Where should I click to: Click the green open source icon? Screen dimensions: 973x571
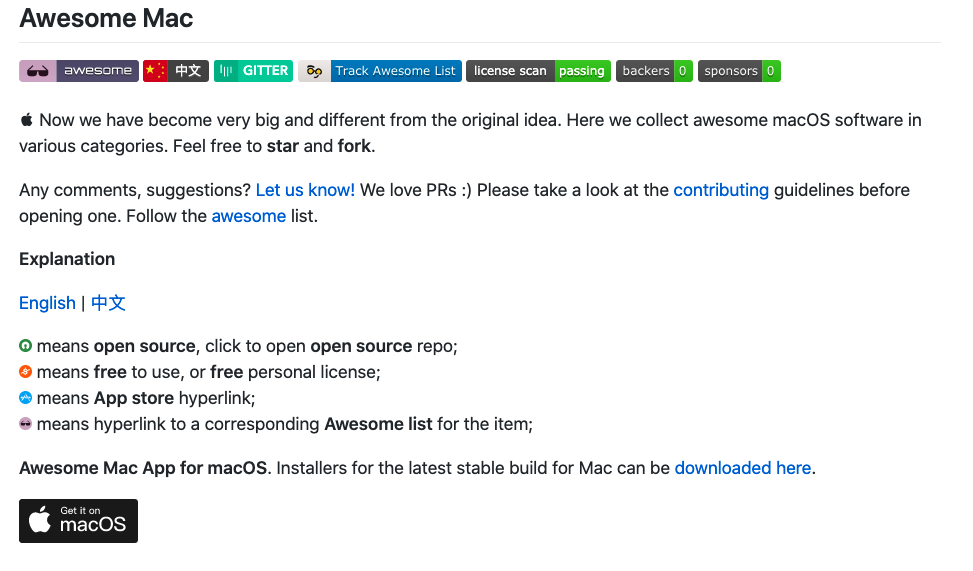coord(25,346)
